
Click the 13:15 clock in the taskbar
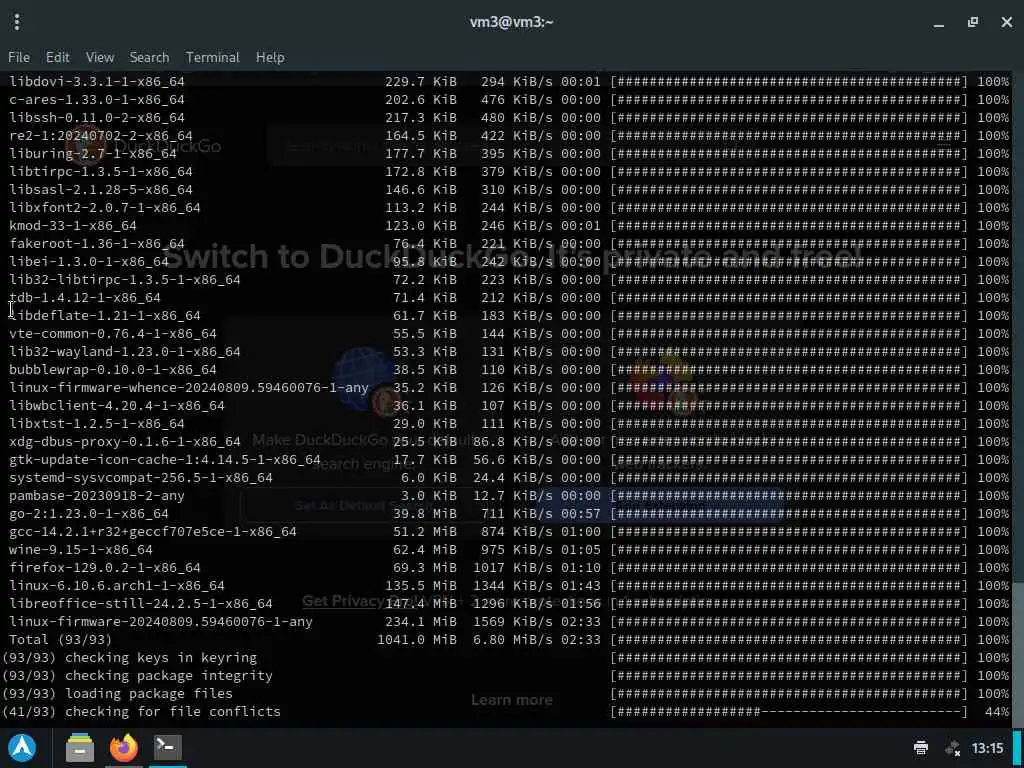tap(987, 748)
